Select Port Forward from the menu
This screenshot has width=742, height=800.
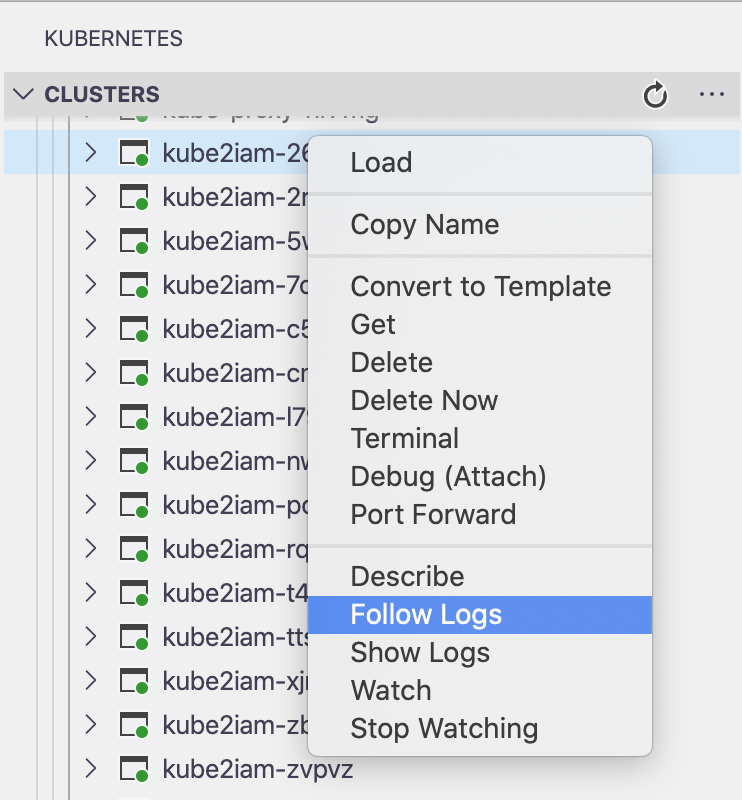click(433, 514)
